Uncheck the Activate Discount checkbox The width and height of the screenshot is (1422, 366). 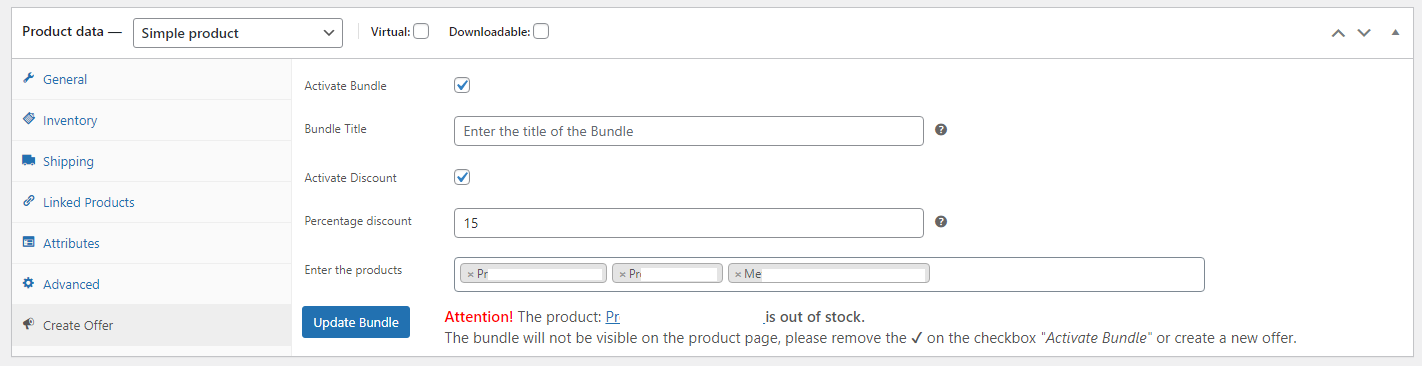[x=462, y=177]
